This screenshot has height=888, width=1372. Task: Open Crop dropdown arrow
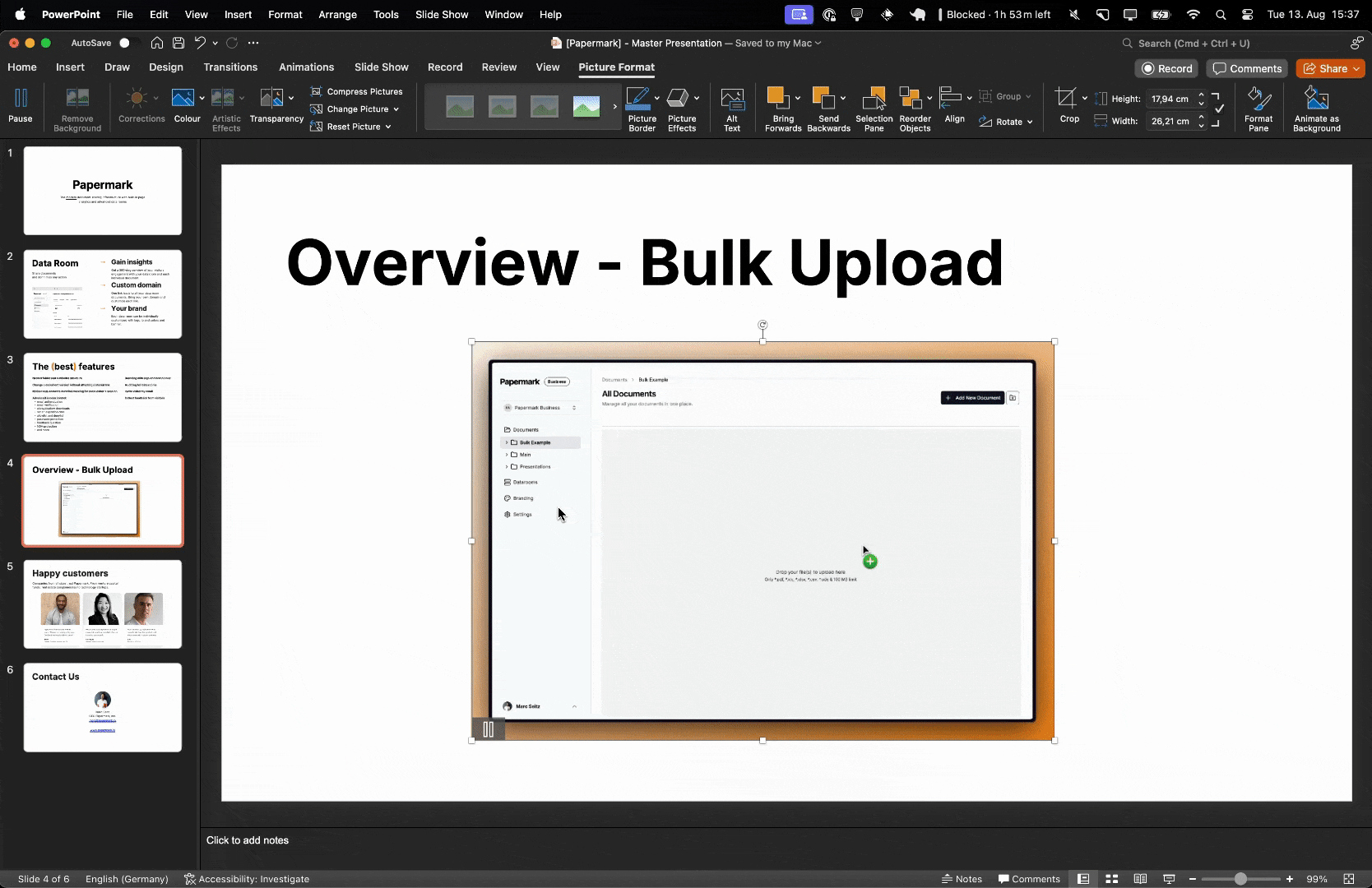click(1084, 99)
